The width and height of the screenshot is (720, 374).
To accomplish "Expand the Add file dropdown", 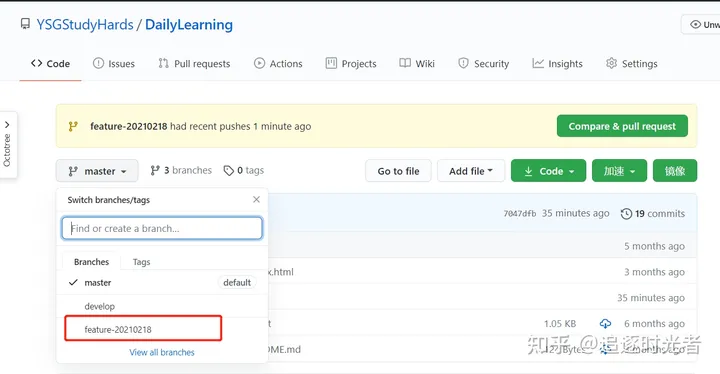I will [471, 171].
